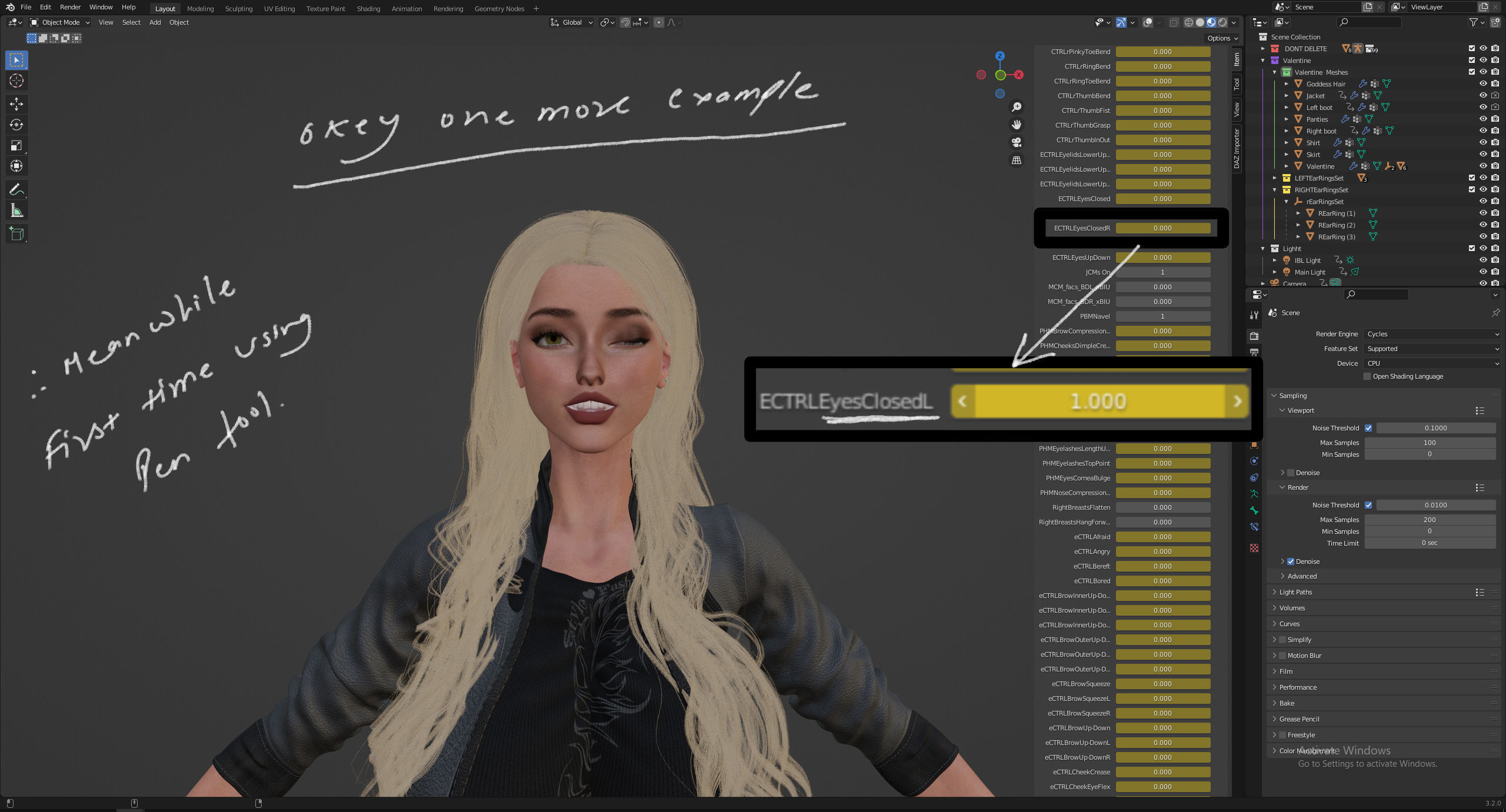Open the Object Constraints properties tab icon
The height and width of the screenshot is (812, 1506).
coord(1254,477)
